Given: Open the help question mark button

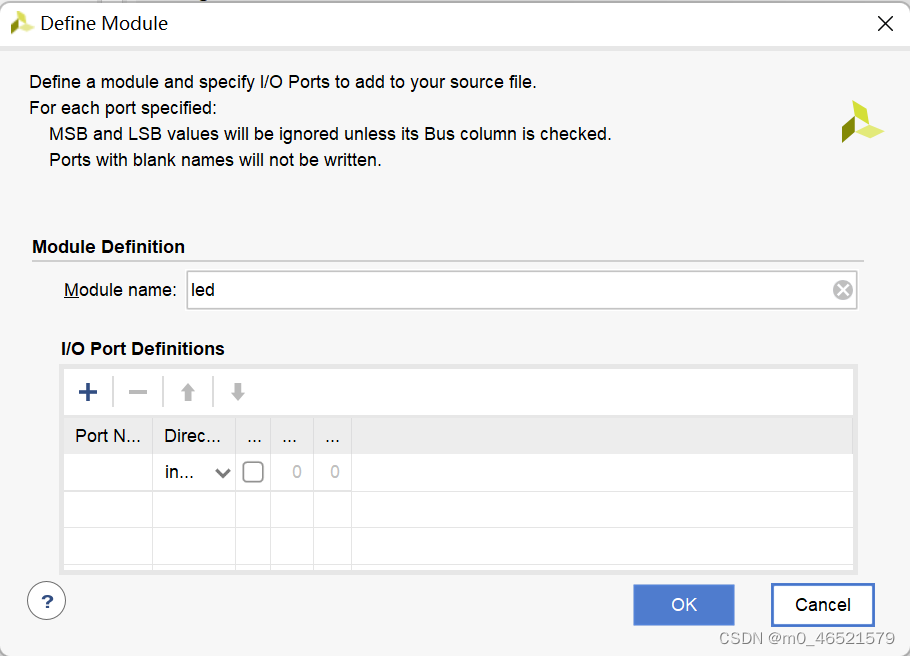Looking at the screenshot, I should 46,602.
